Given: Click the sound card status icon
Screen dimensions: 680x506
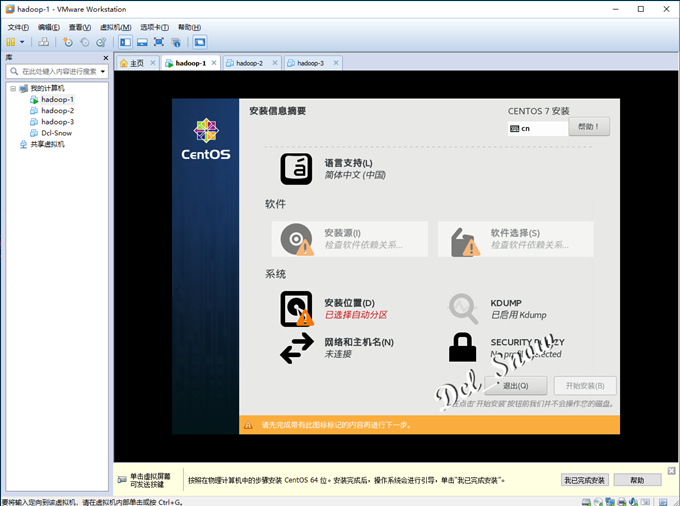Looking at the screenshot, I should (633, 502).
